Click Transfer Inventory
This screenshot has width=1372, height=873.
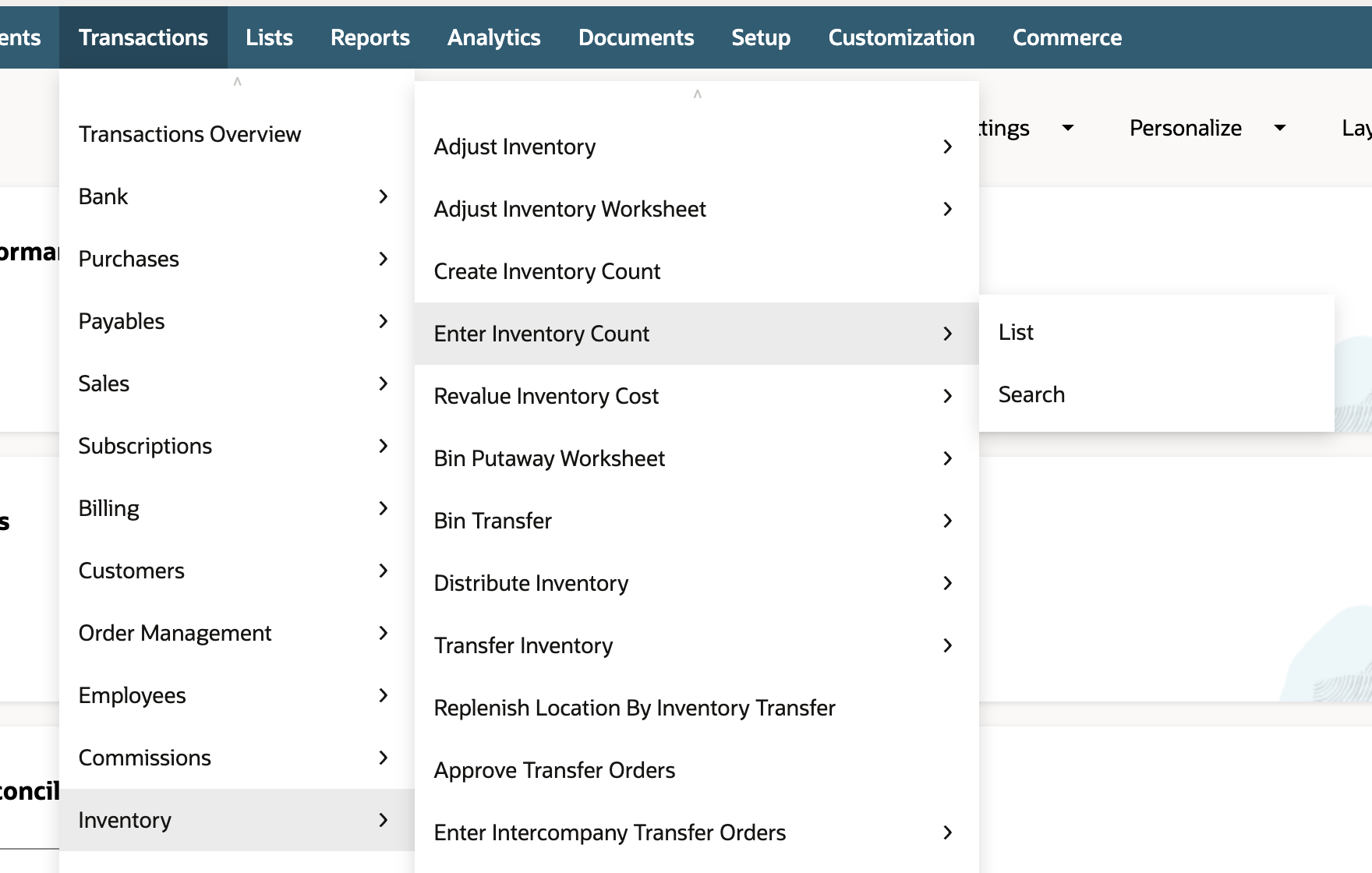pyautogui.click(x=697, y=645)
